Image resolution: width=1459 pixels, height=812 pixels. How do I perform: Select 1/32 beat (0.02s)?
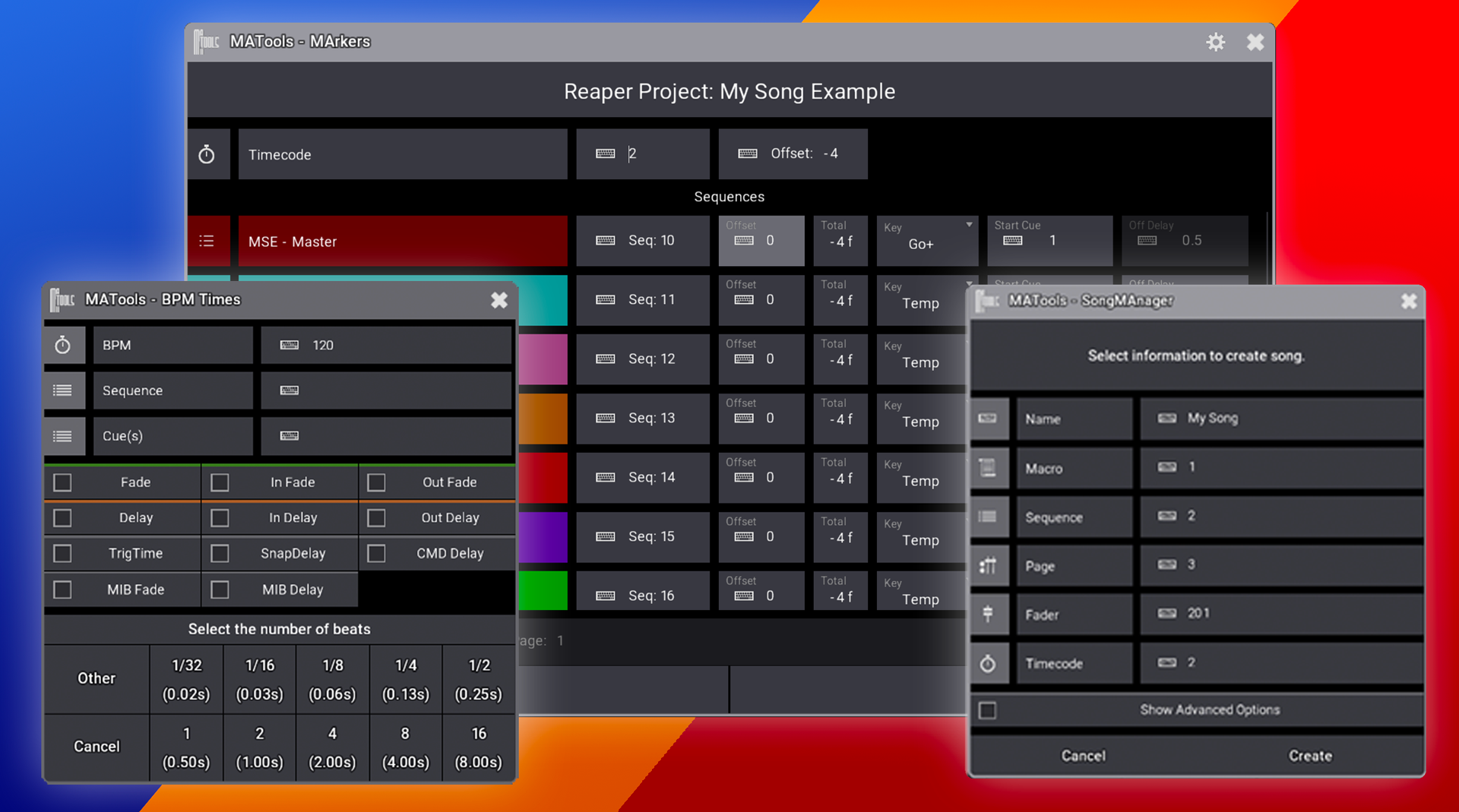coord(187,680)
